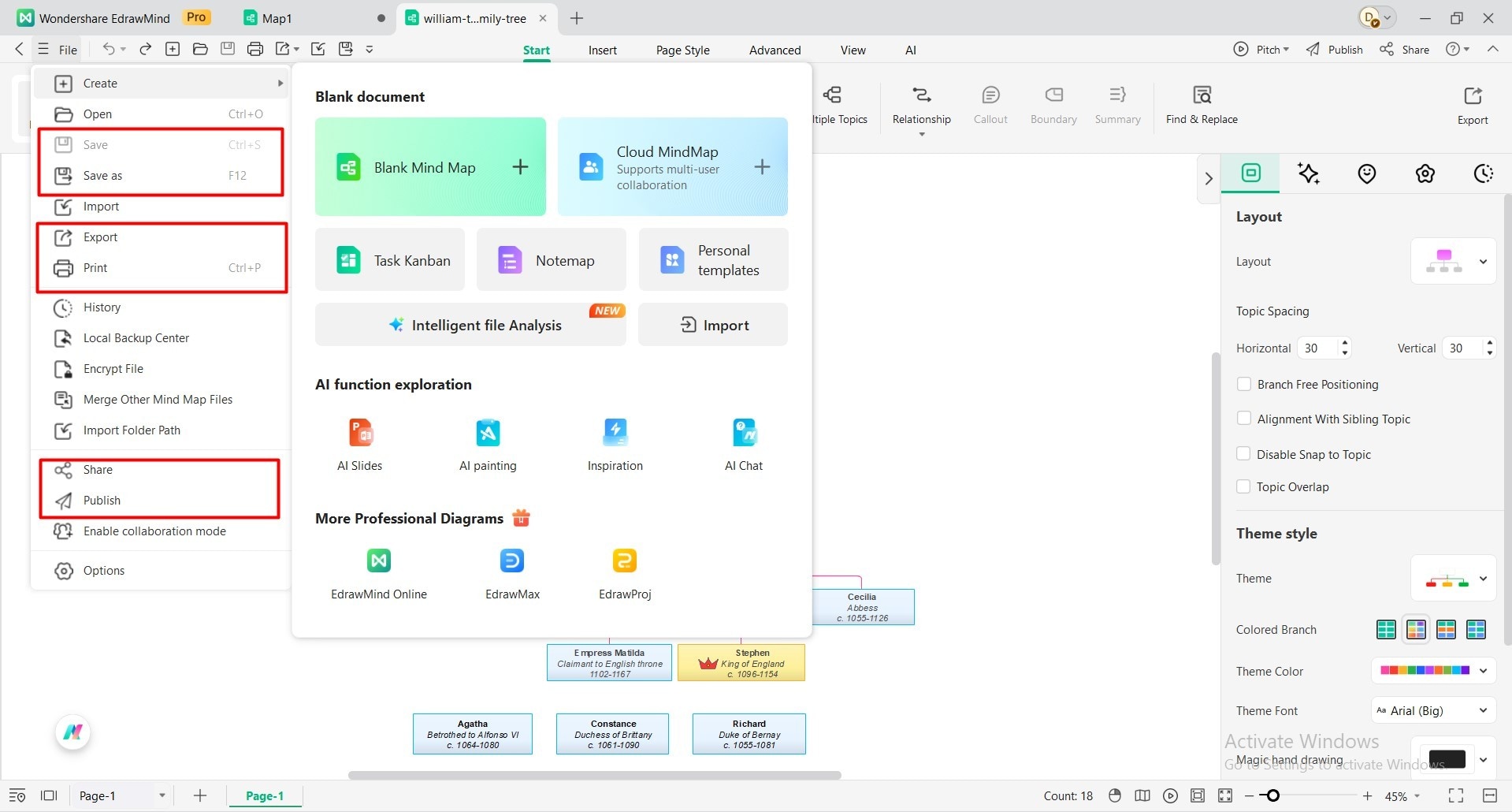Open Intelligent file Analysis
The image size is (1512, 812).
[485, 324]
